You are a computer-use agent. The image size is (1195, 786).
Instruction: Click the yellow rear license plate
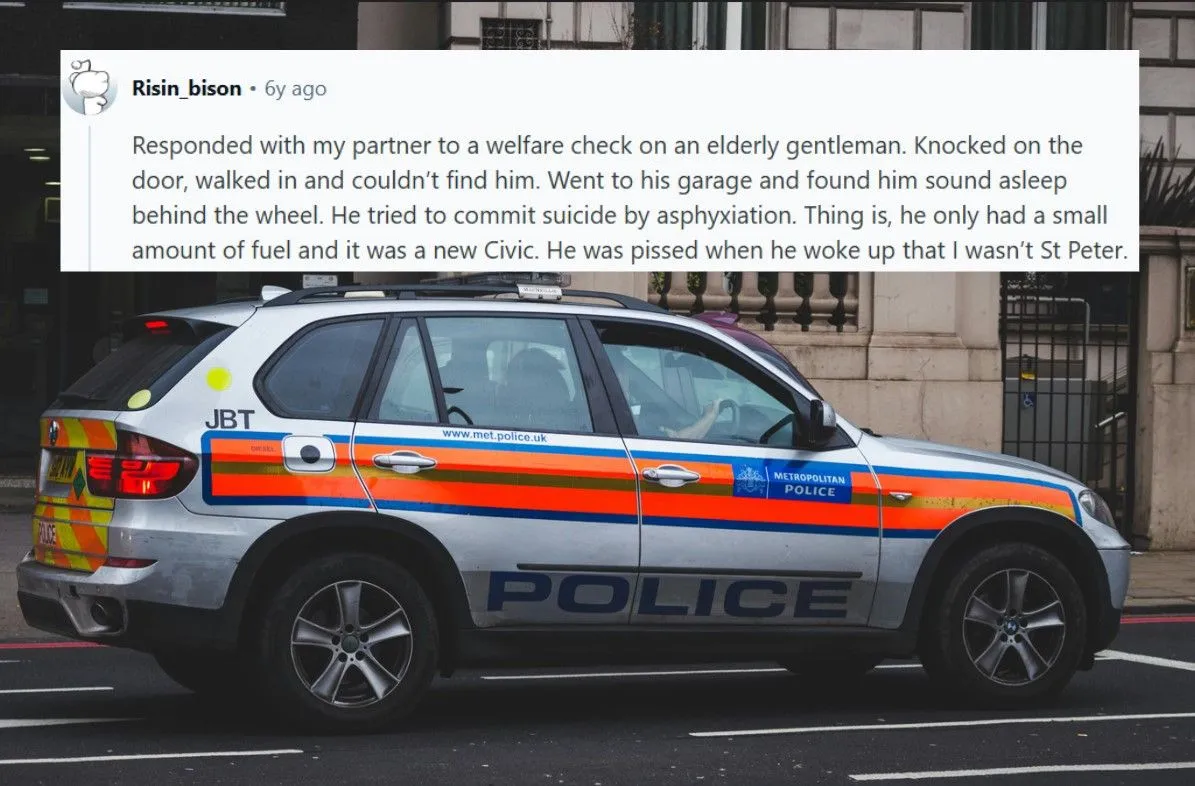62,467
